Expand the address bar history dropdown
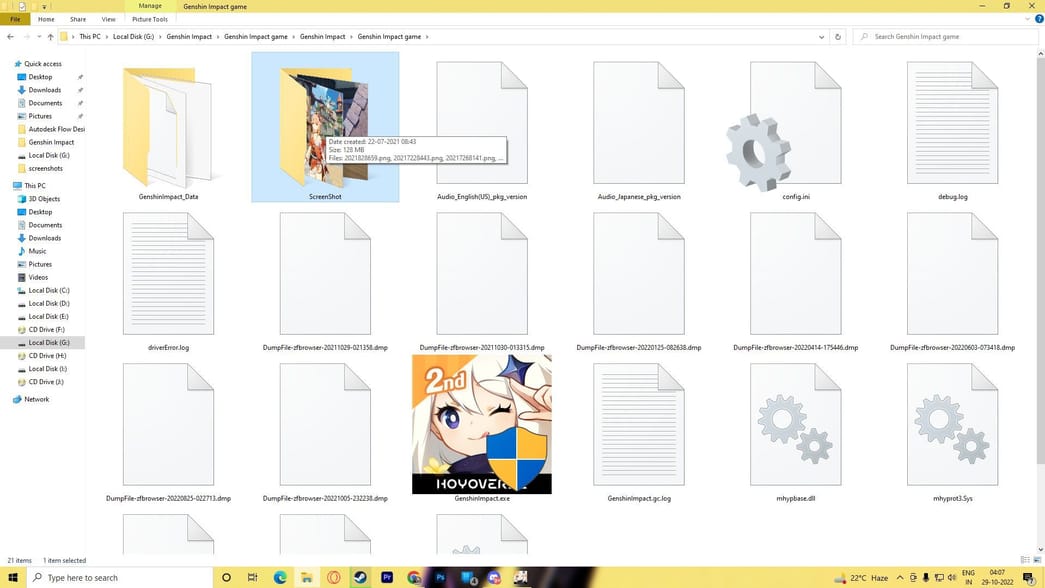Viewport: 1045px width, 588px height. (821, 36)
